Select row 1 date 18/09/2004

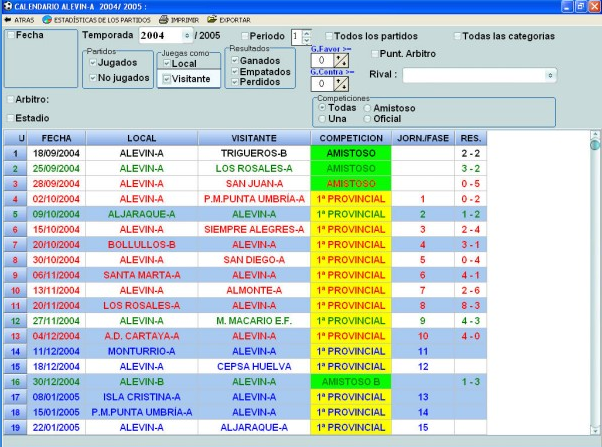[56, 153]
